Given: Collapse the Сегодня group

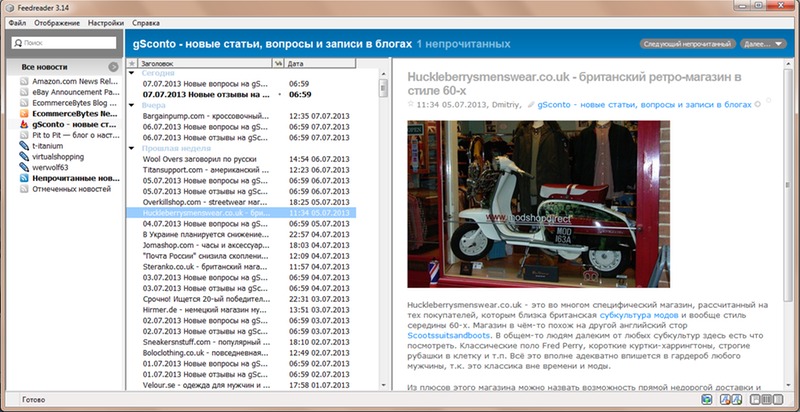Looking at the screenshot, I should [132, 73].
